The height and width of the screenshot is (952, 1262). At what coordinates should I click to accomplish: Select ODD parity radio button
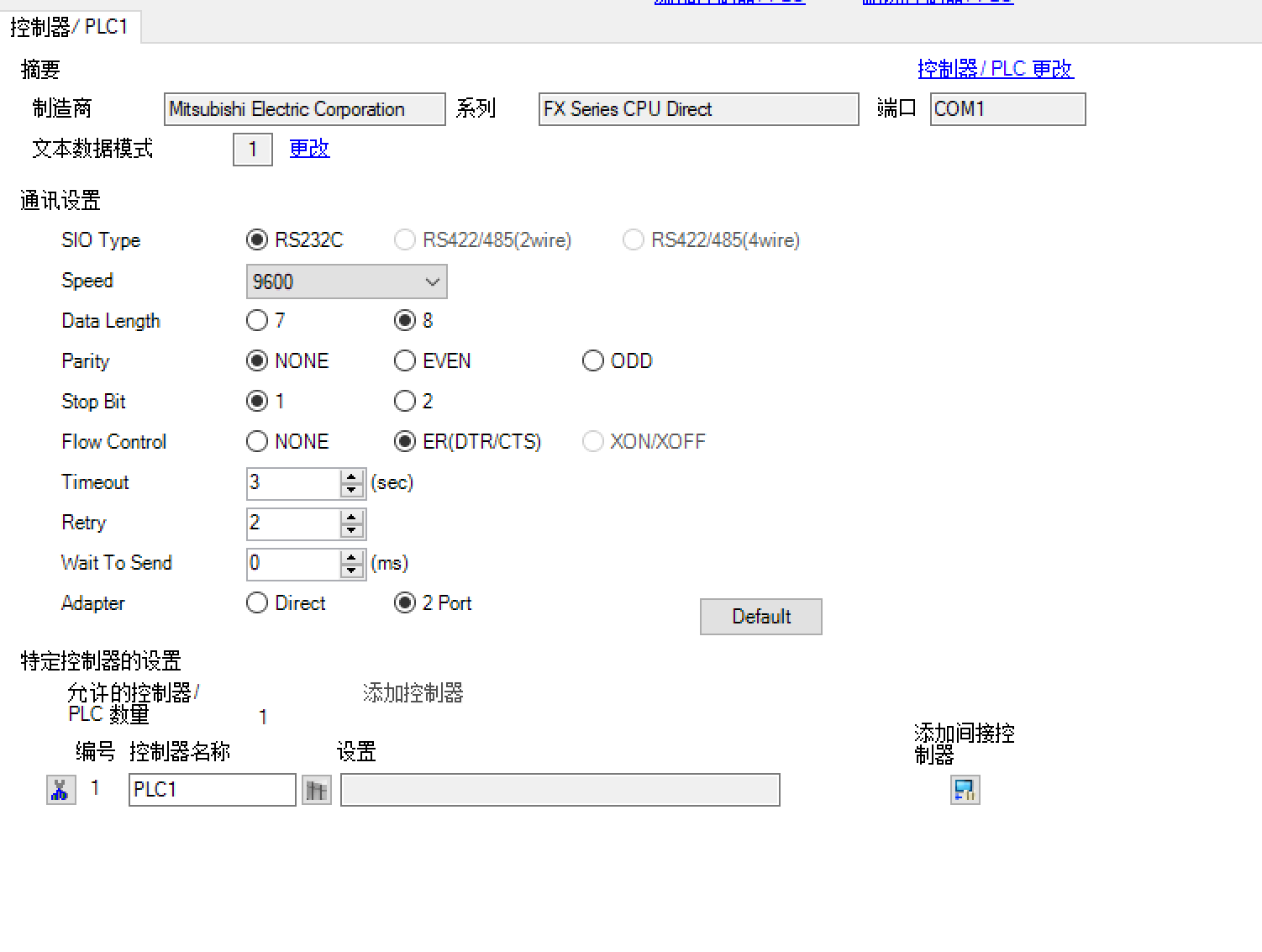point(593,361)
